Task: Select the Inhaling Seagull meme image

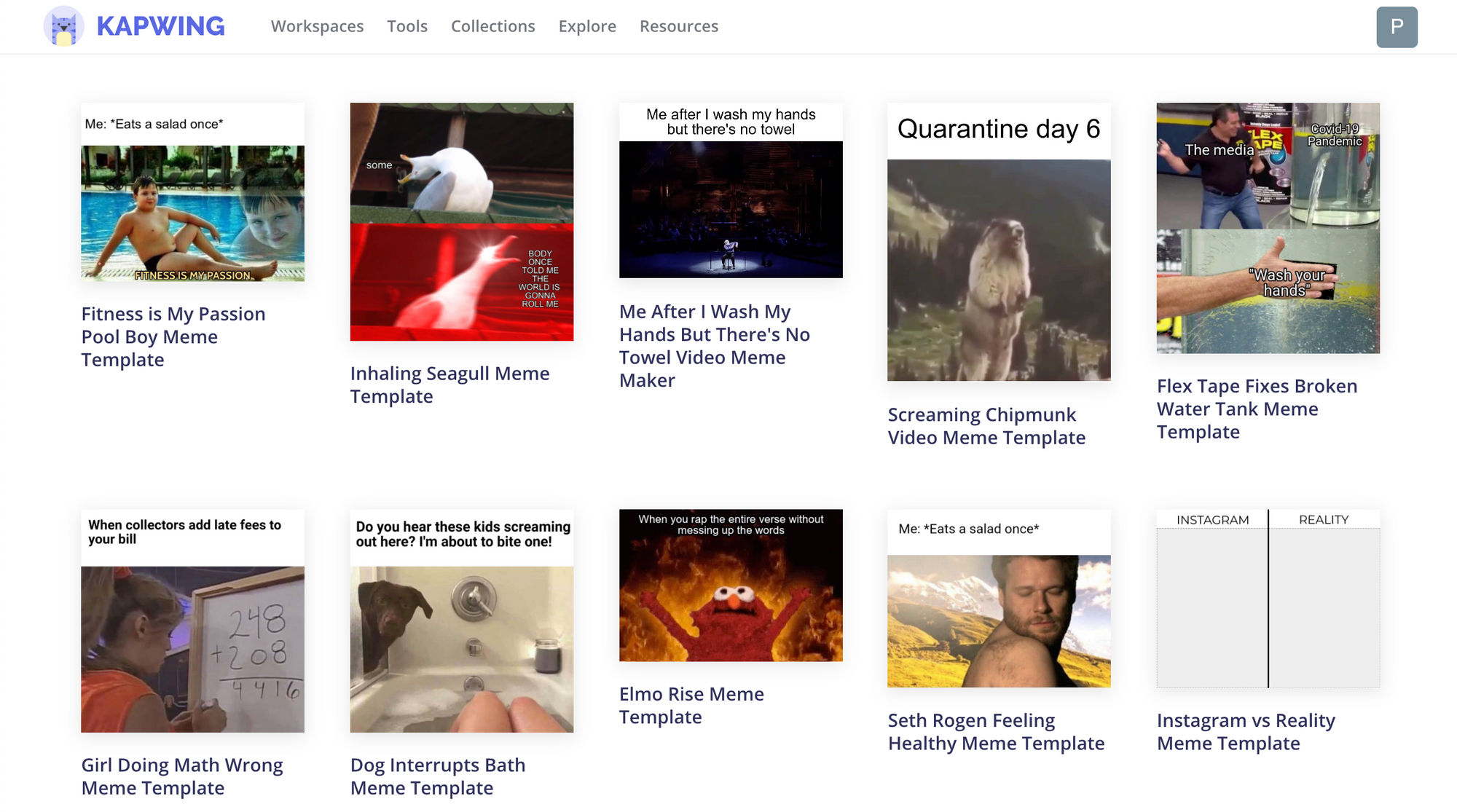Action: 461,221
